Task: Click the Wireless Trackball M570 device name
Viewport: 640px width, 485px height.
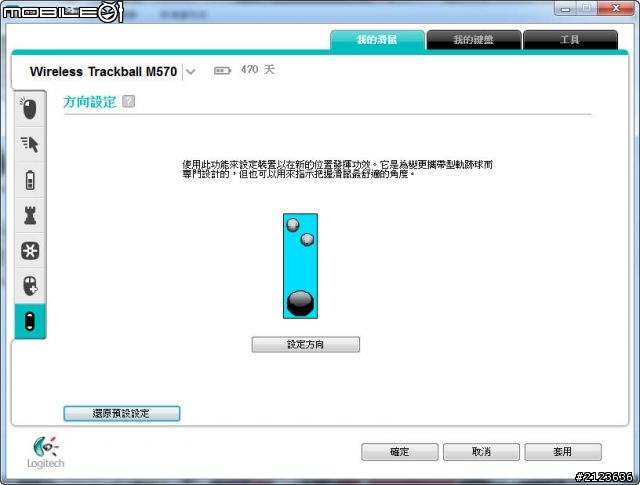Action: (103, 72)
